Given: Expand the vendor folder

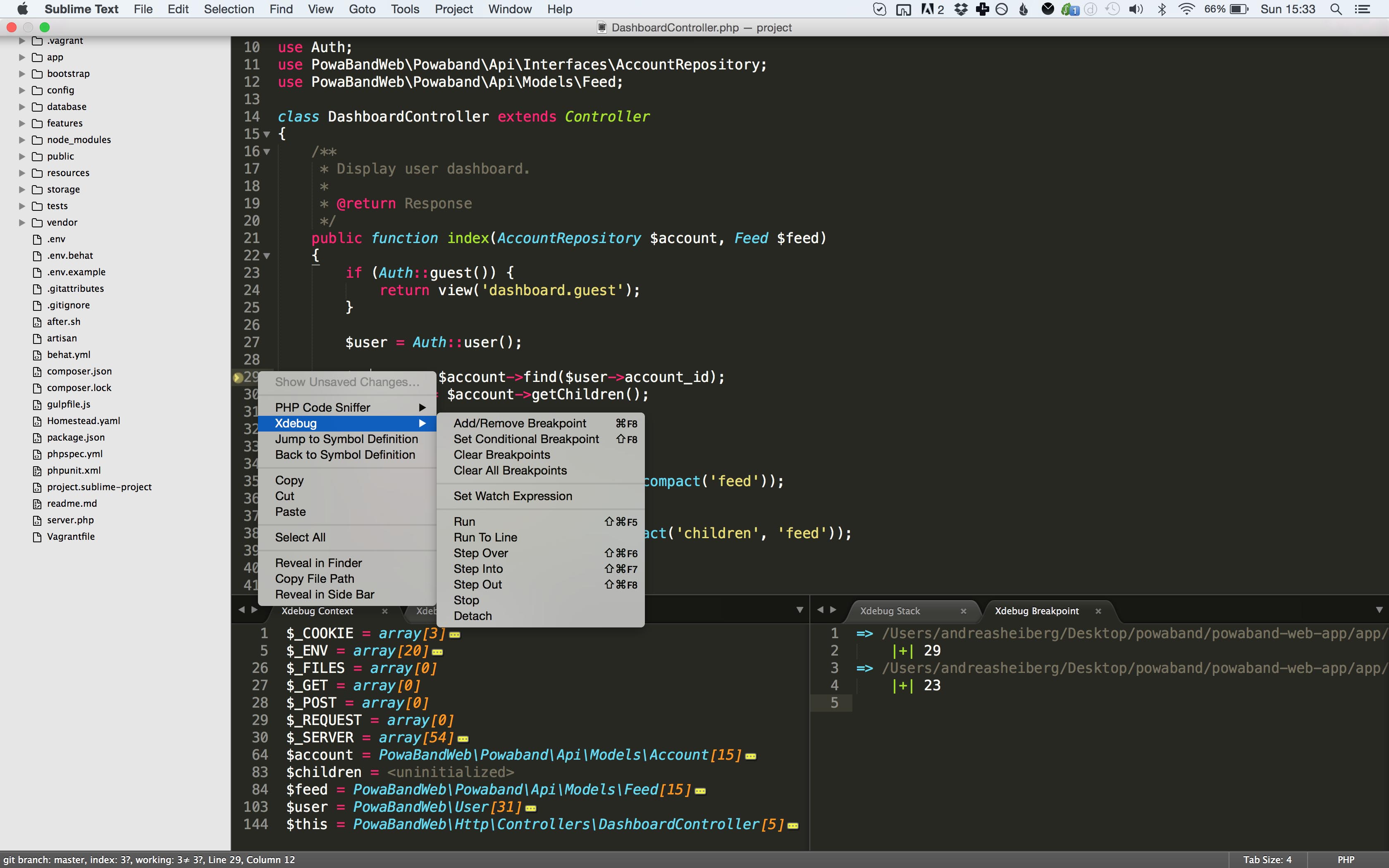Looking at the screenshot, I should 22,223.
